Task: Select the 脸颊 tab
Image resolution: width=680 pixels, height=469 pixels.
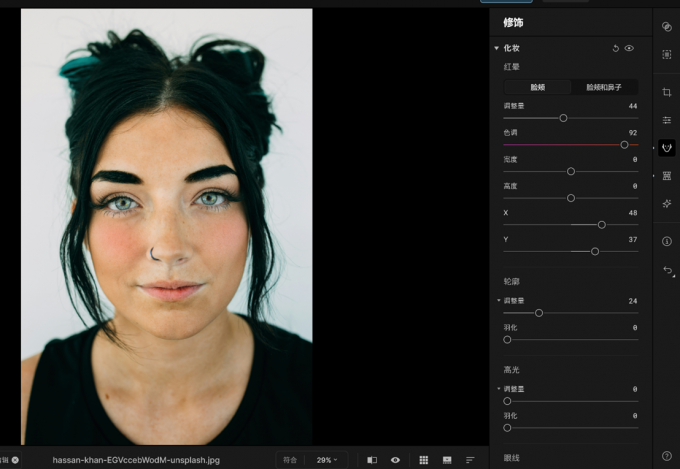Action: click(537, 87)
